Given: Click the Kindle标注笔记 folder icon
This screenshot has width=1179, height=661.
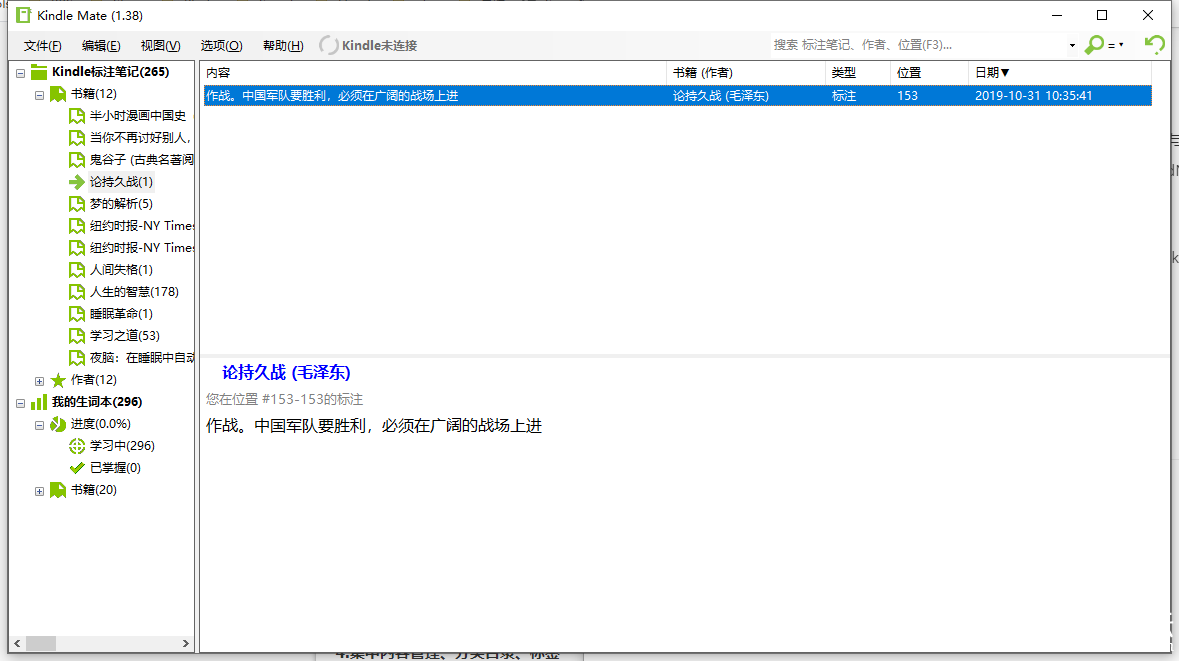Looking at the screenshot, I should click(39, 72).
